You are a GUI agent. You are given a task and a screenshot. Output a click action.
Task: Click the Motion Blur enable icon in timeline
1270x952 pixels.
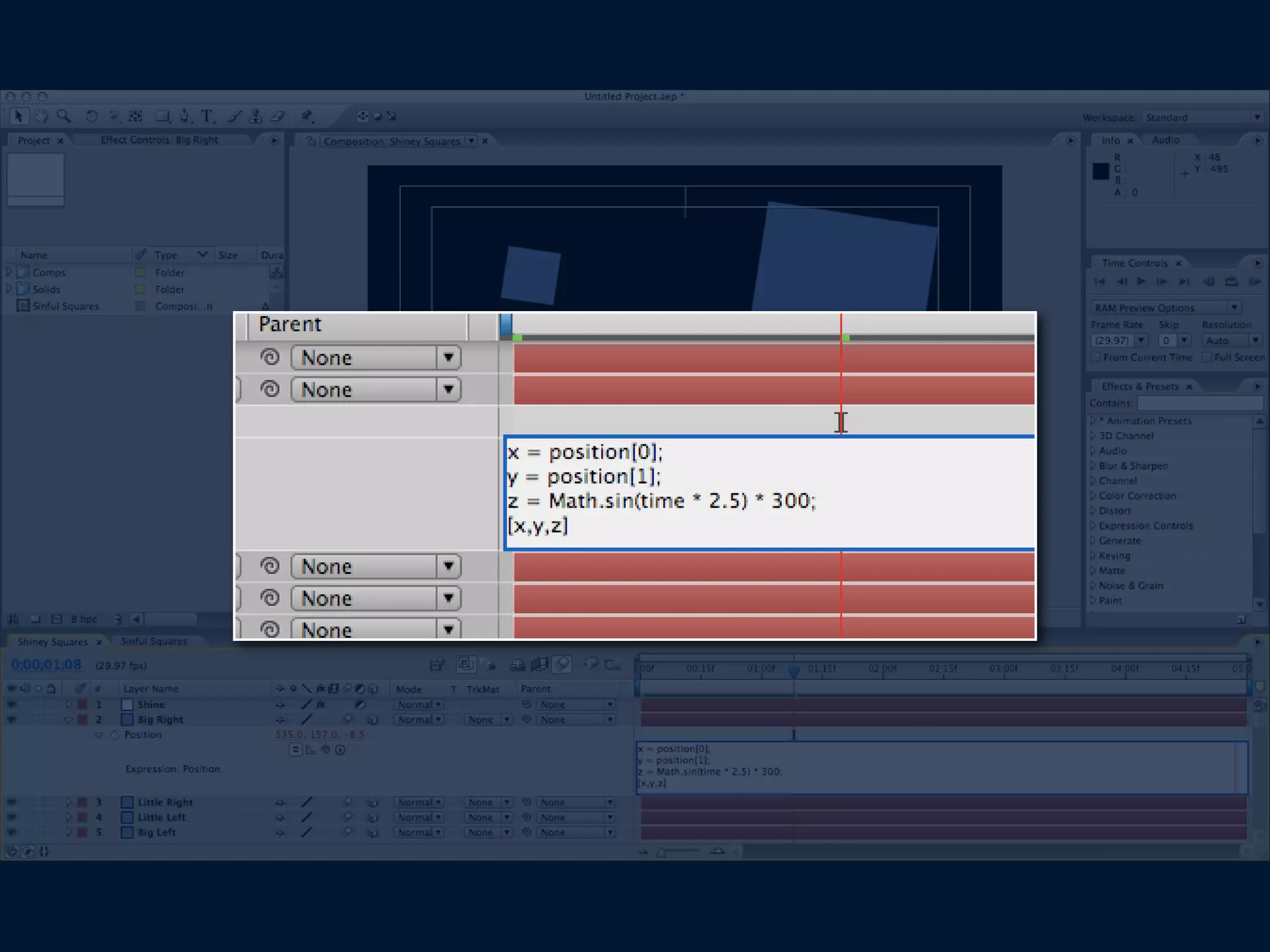tap(562, 665)
